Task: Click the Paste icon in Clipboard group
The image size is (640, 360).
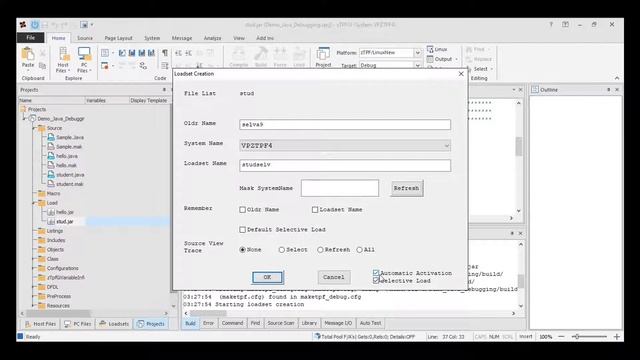Action: (x=28, y=54)
